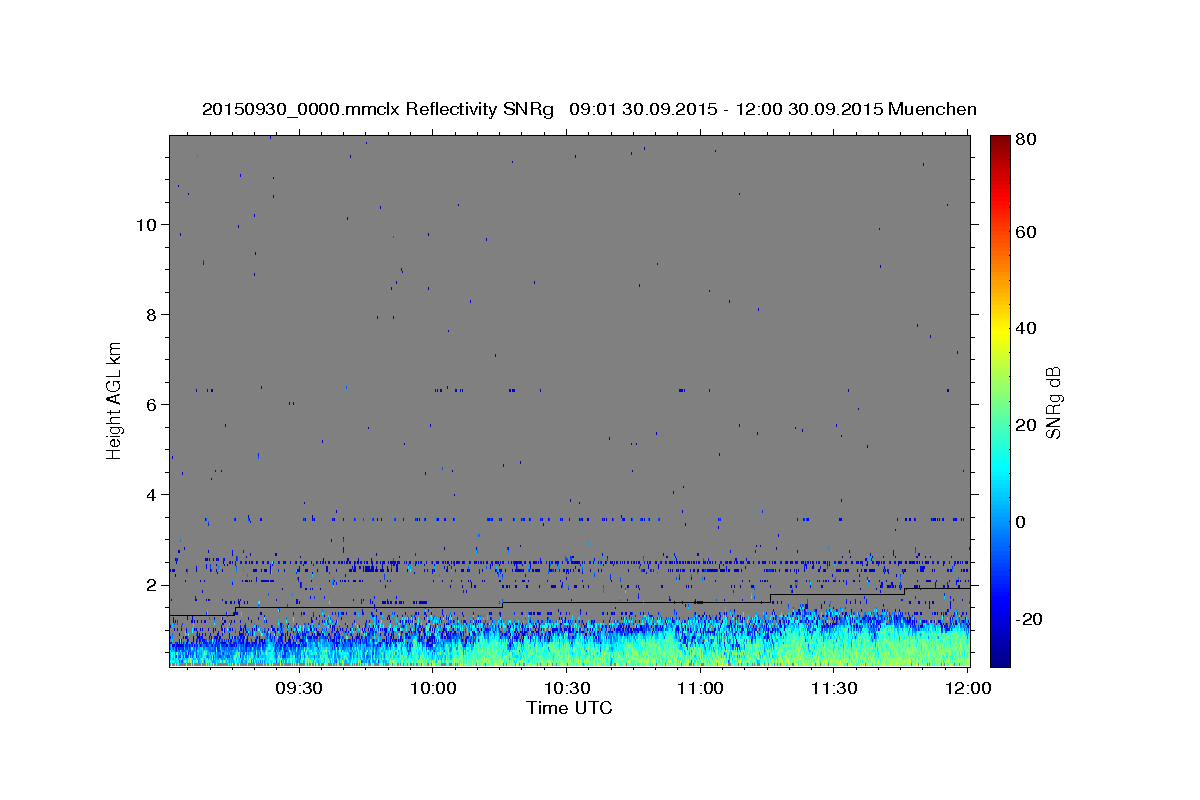1200x800 pixels.
Task: Click the 12:00 time tick label
Action: click(x=968, y=688)
